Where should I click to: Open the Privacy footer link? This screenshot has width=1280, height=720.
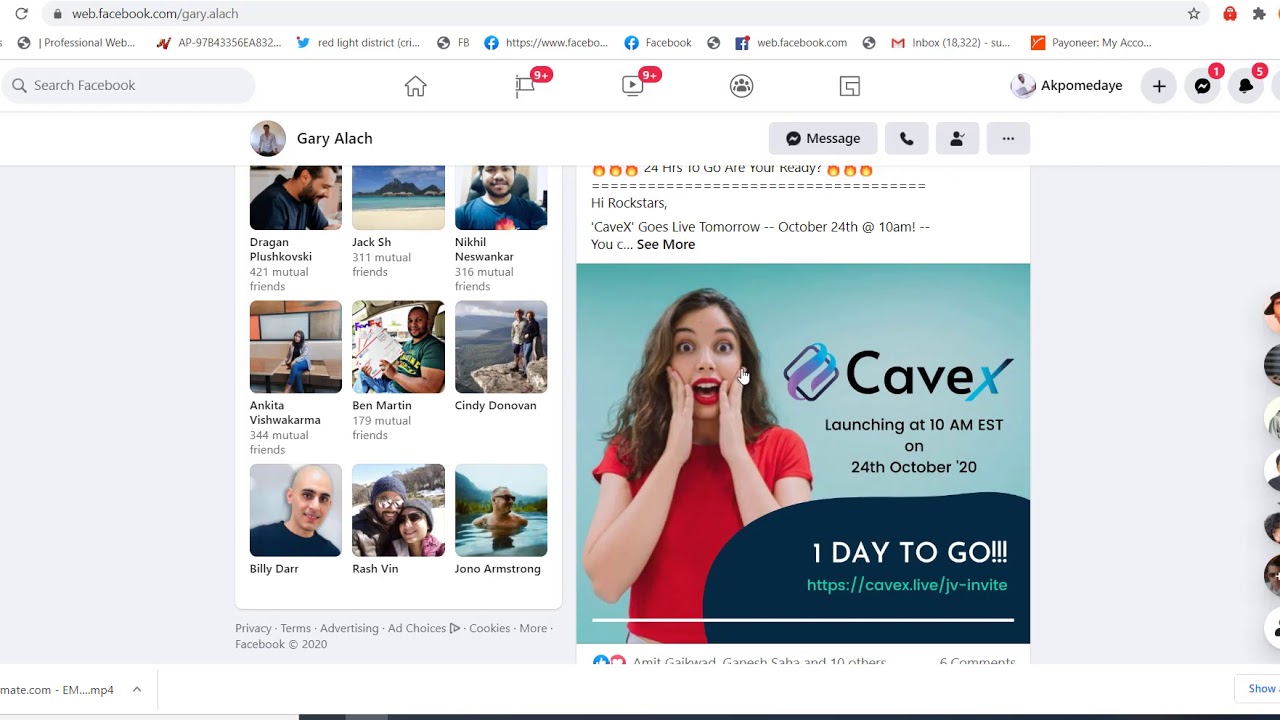click(x=253, y=628)
